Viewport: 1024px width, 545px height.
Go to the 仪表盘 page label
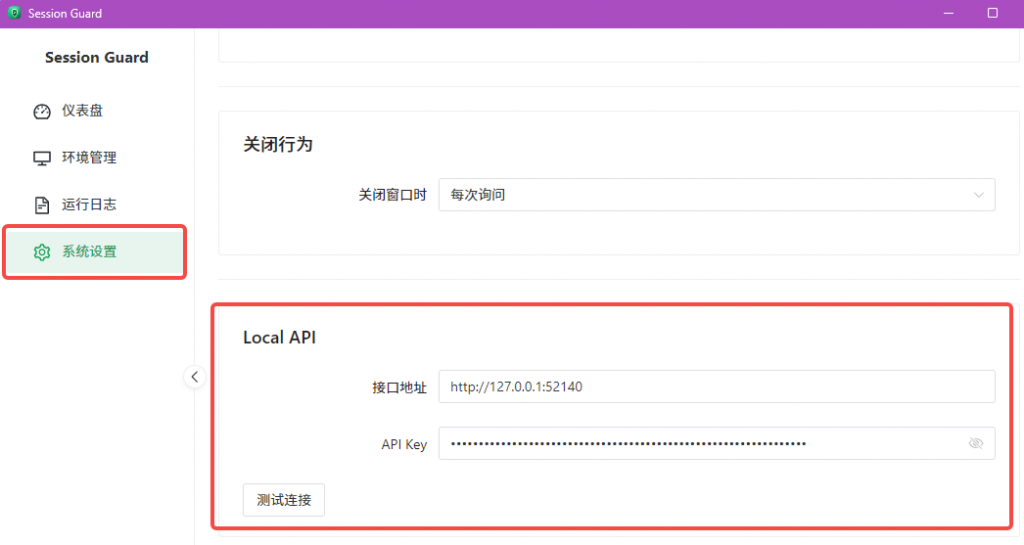pos(82,111)
